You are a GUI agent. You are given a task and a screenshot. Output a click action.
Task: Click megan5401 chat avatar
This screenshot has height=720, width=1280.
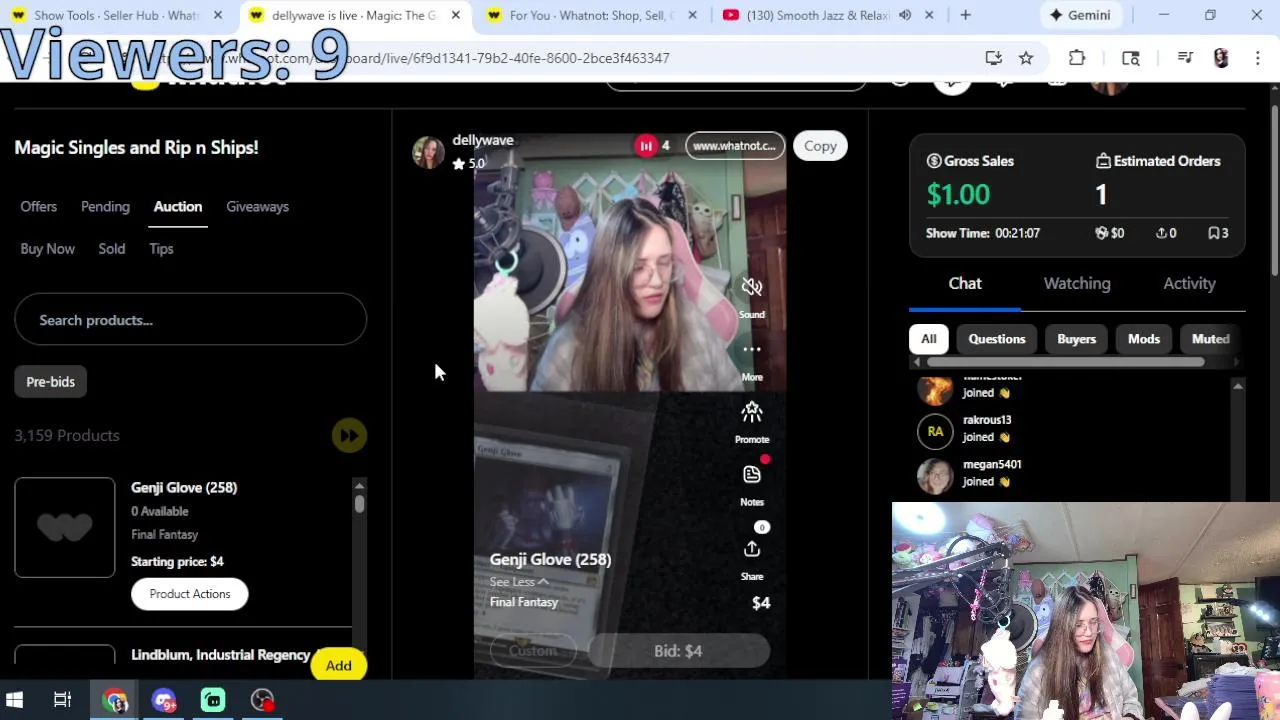pos(935,476)
